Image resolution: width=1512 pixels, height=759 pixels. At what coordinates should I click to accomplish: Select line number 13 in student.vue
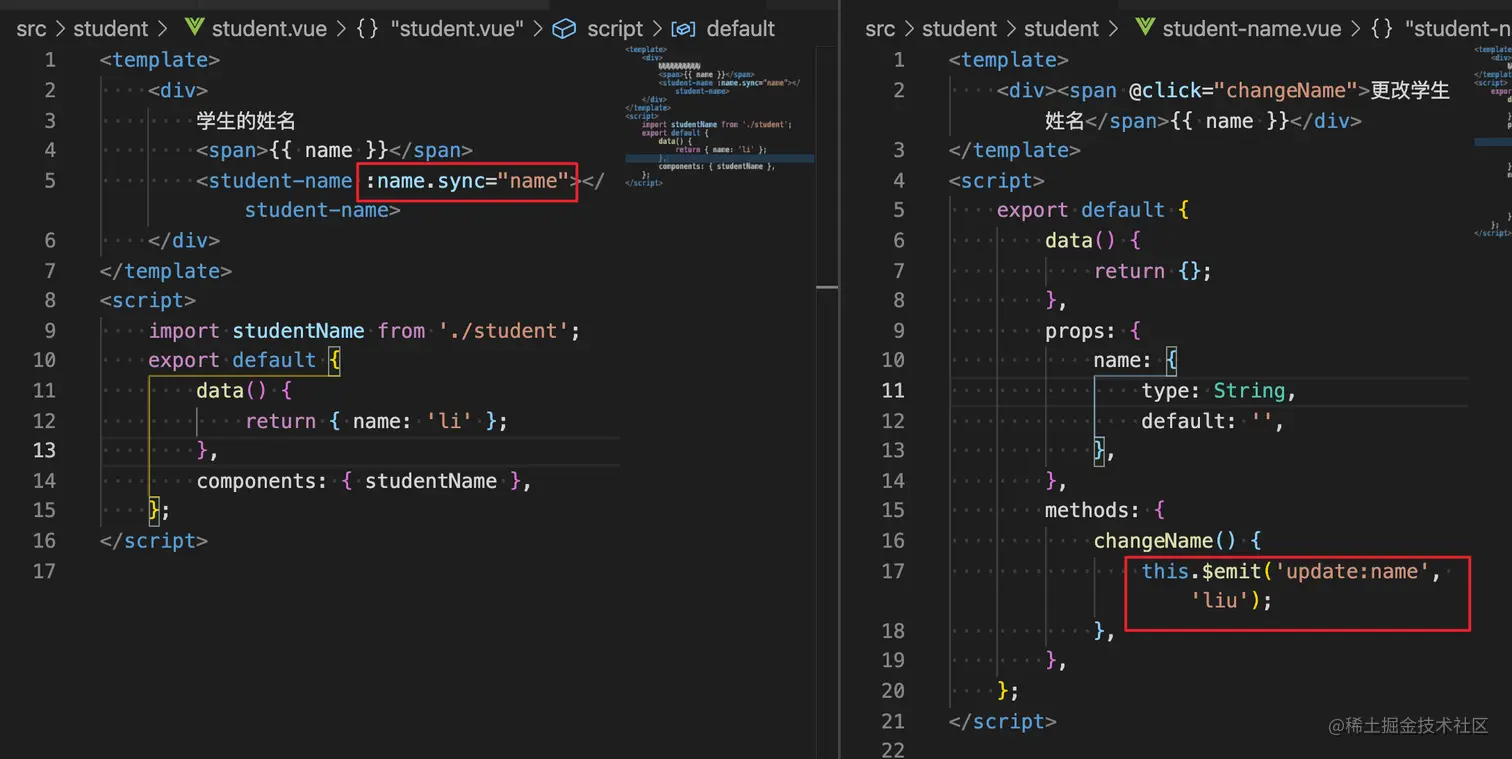tap(44, 450)
